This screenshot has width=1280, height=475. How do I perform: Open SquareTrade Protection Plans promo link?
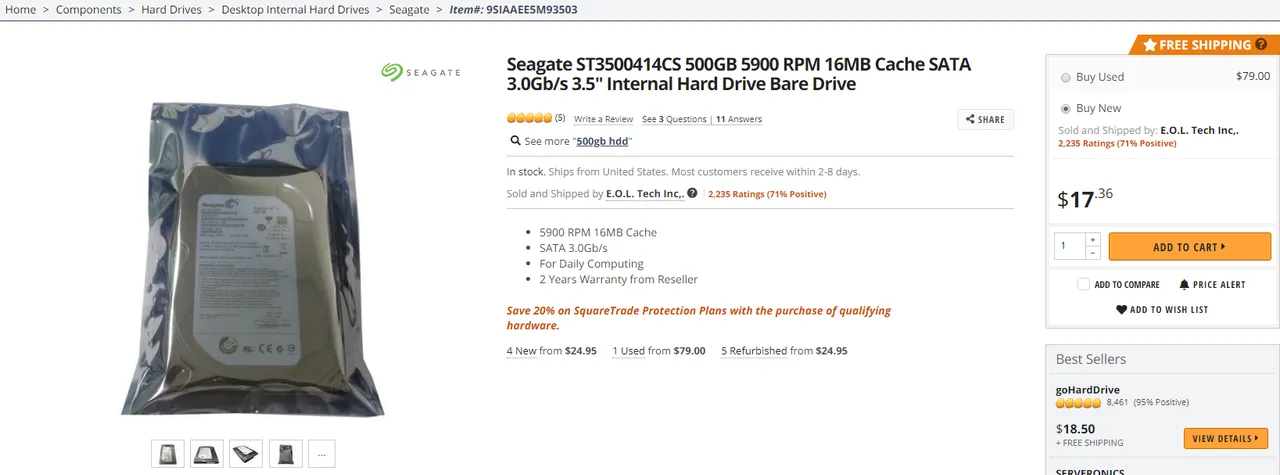(699, 318)
